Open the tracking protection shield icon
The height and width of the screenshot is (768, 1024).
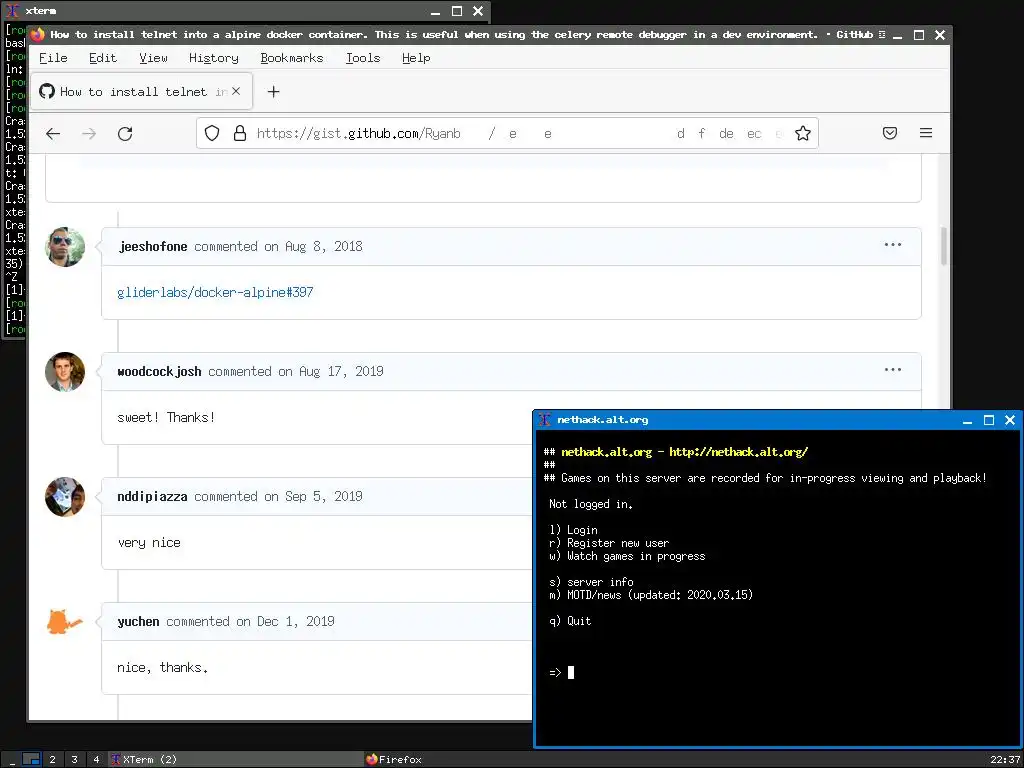coord(212,133)
